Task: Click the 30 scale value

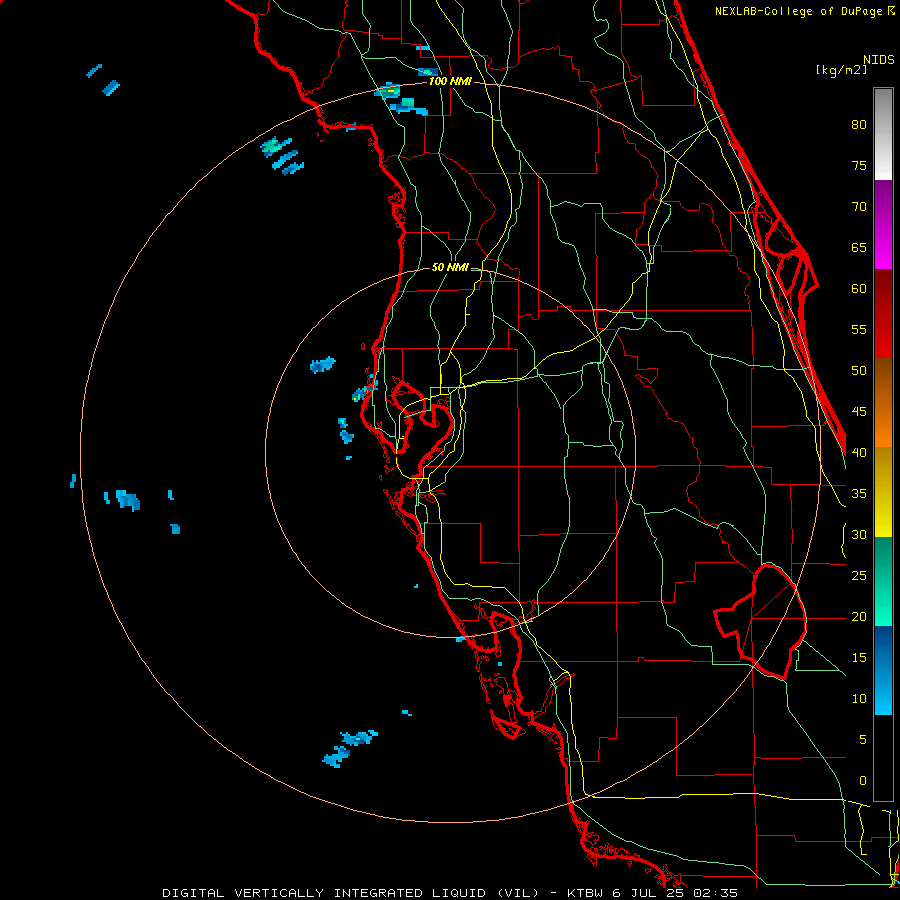Action: pos(859,534)
